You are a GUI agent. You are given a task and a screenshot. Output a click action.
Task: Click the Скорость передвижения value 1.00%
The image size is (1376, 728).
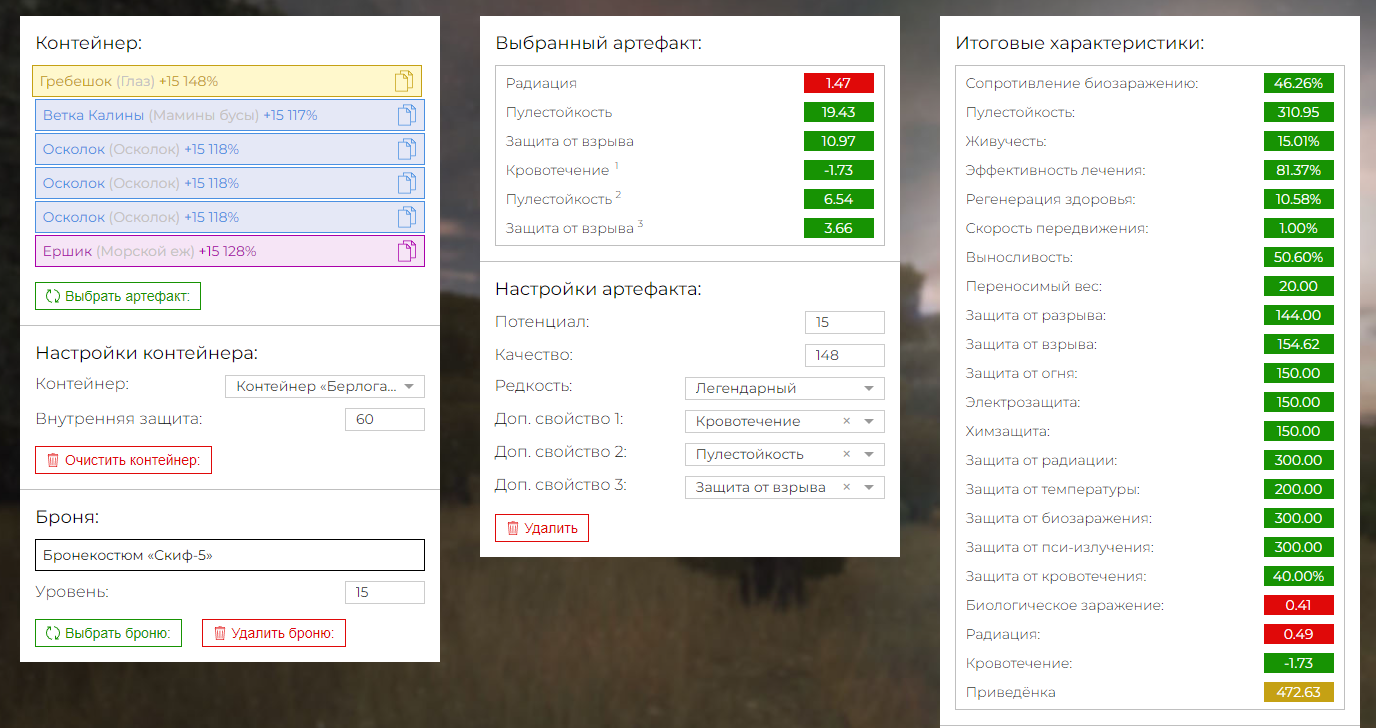tap(1299, 228)
